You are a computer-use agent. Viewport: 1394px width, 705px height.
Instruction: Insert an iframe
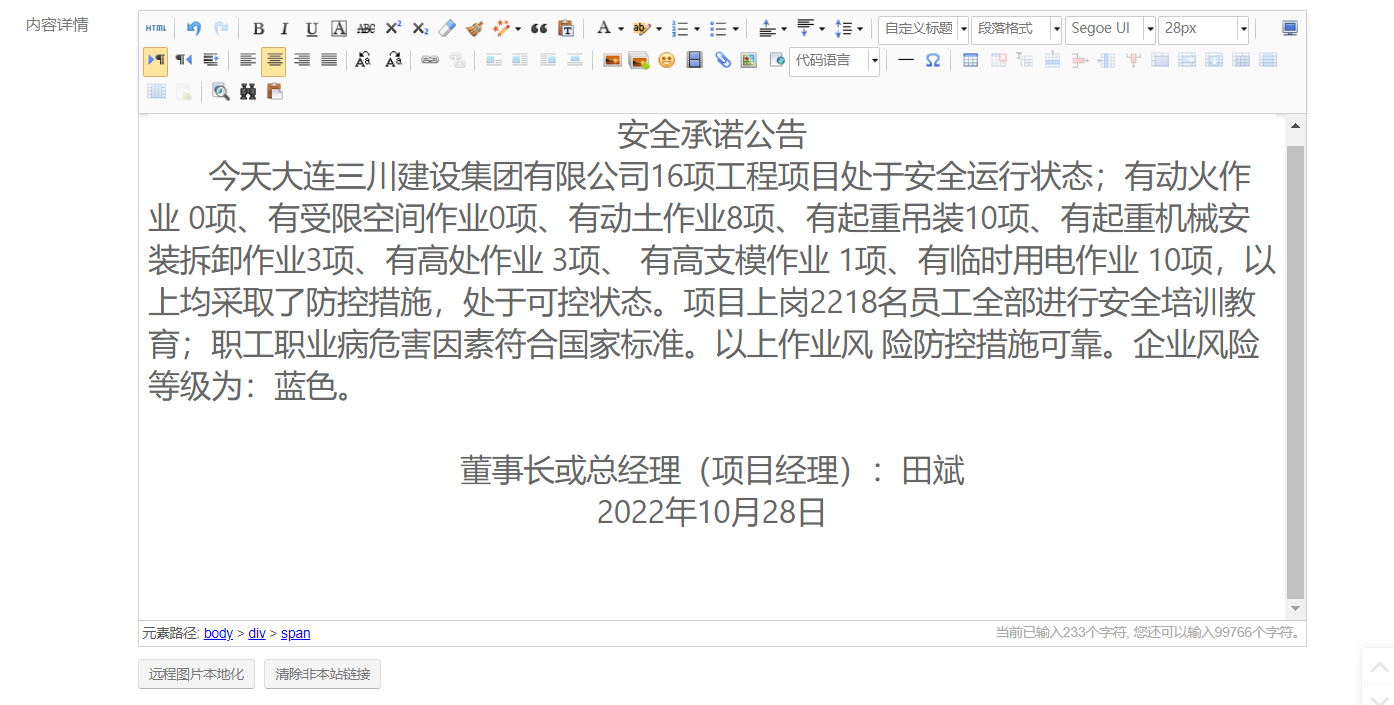[x=777, y=60]
